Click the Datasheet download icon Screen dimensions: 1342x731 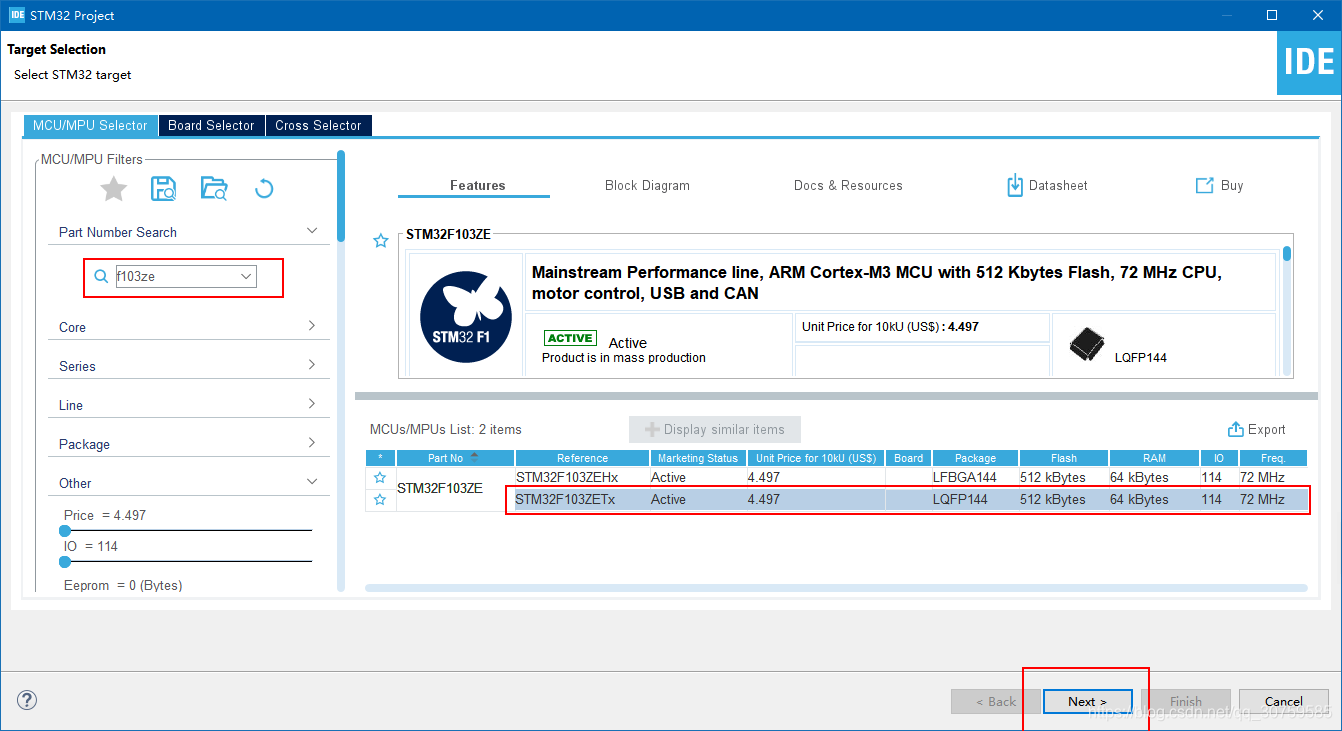pos(1015,185)
